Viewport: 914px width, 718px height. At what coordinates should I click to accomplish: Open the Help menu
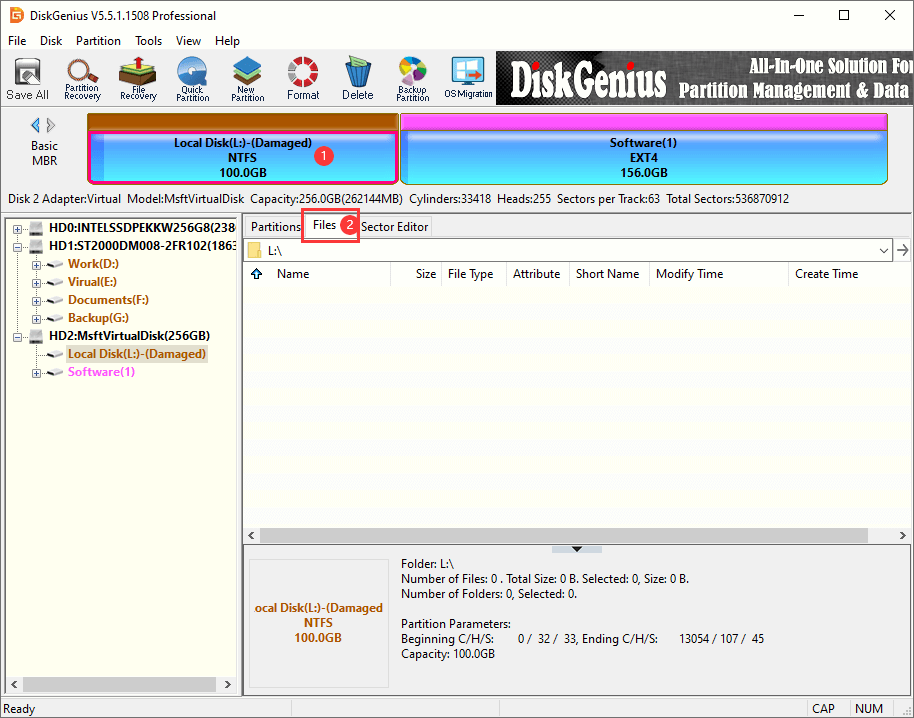click(227, 41)
